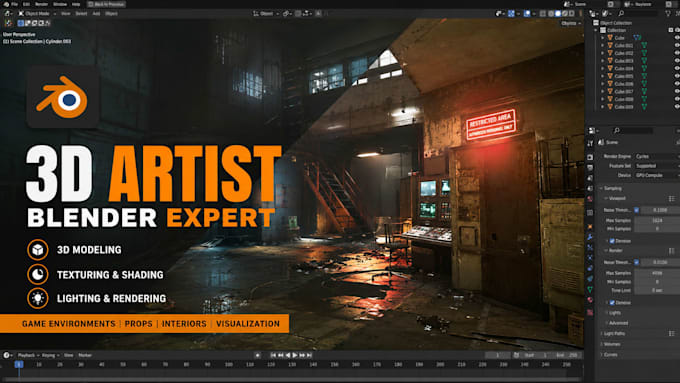This screenshot has height=383, width=680.
Task: Open the pivot point dropdown in viewport header
Action: point(287,13)
